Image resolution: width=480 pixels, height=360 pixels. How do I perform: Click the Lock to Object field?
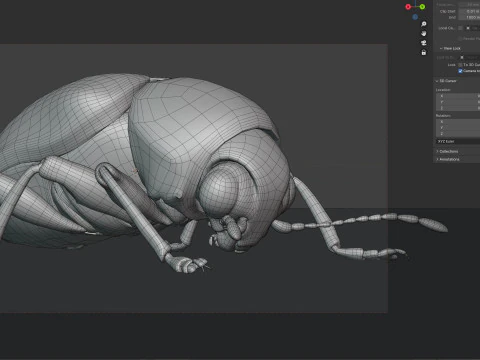point(469,58)
